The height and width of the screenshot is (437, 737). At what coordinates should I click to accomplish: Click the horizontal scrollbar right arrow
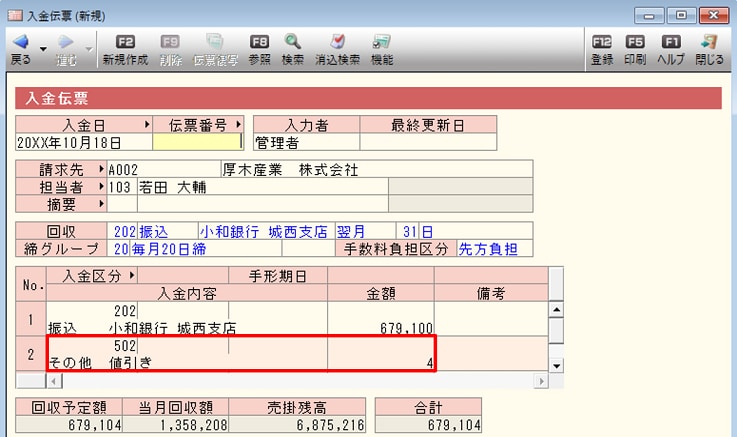541,381
